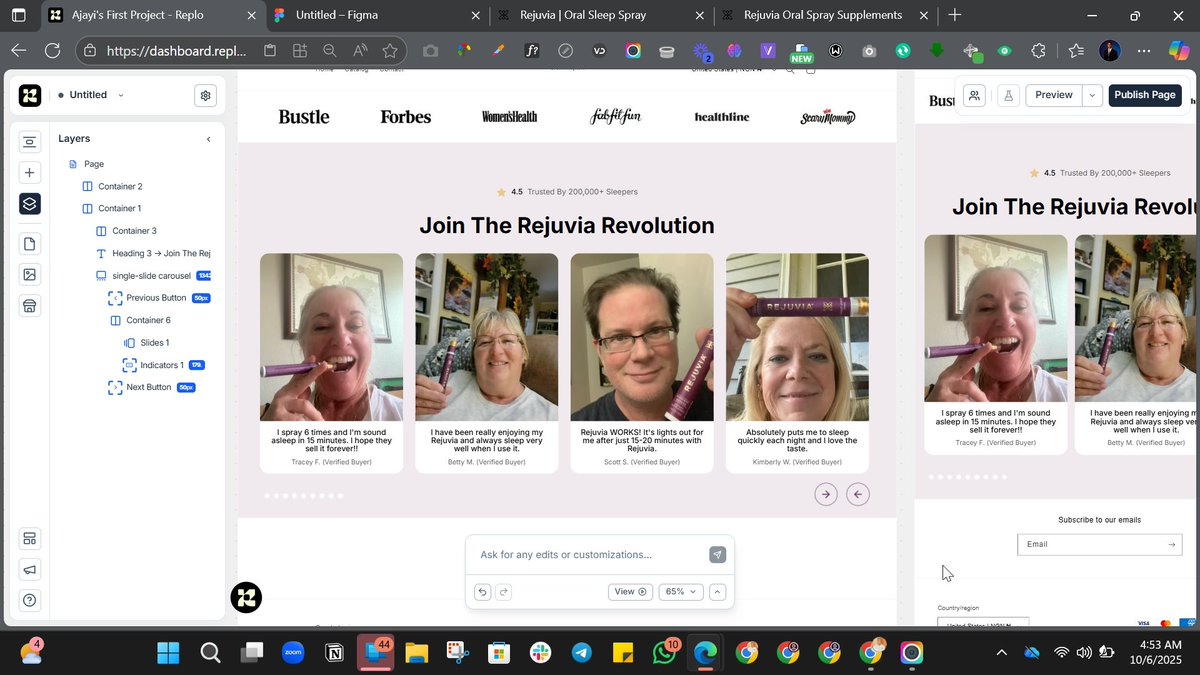
Task: Click the floating Replo badge on canvas
Action: pyautogui.click(x=246, y=598)
